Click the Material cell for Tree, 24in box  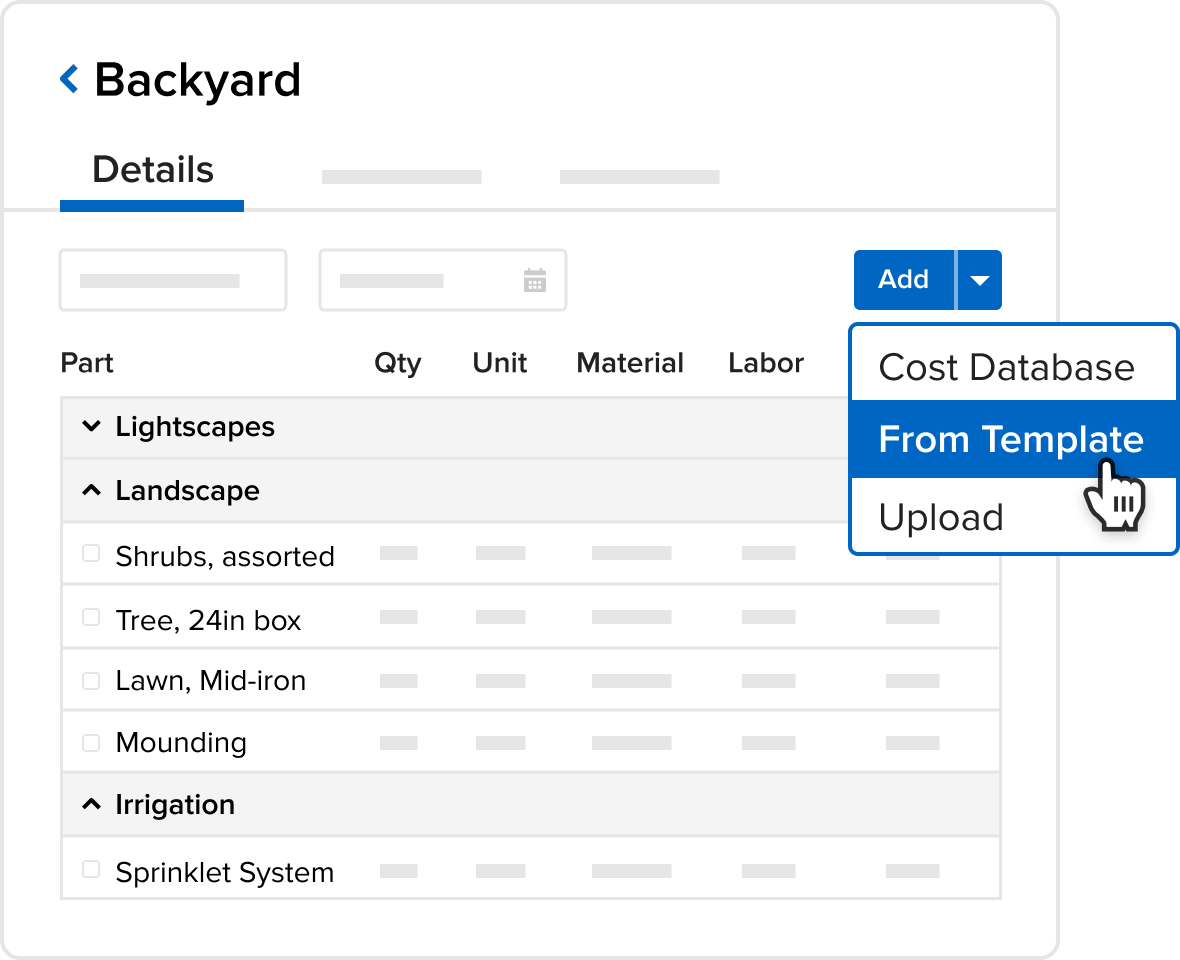coord(631,617)
